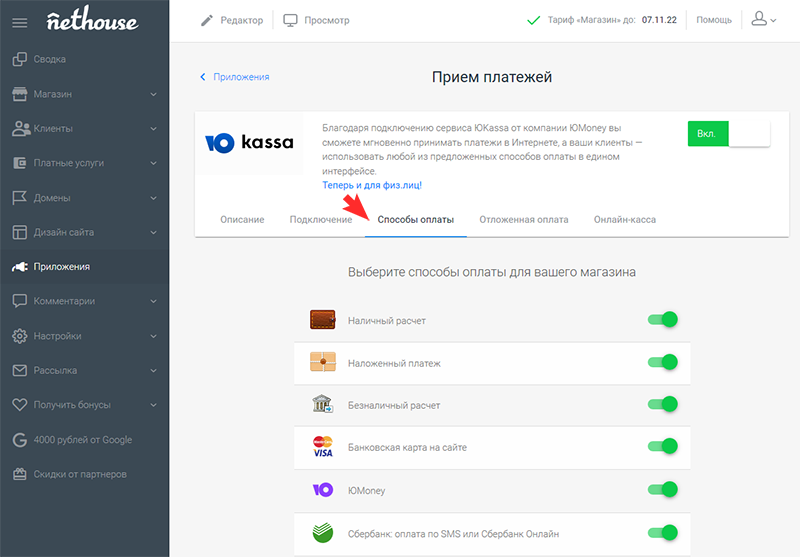Toggle Наложенный платеж payment method
Viewport: 800px width, 557px height.
pyautogui.click(x=662, y=362)
